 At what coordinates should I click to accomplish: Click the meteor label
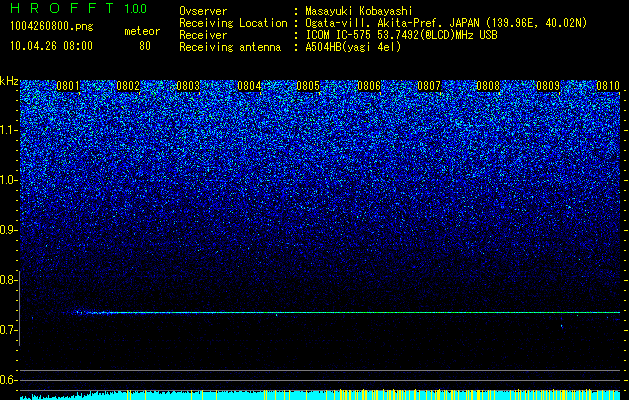pyautogui.click(x=142, y=31)
